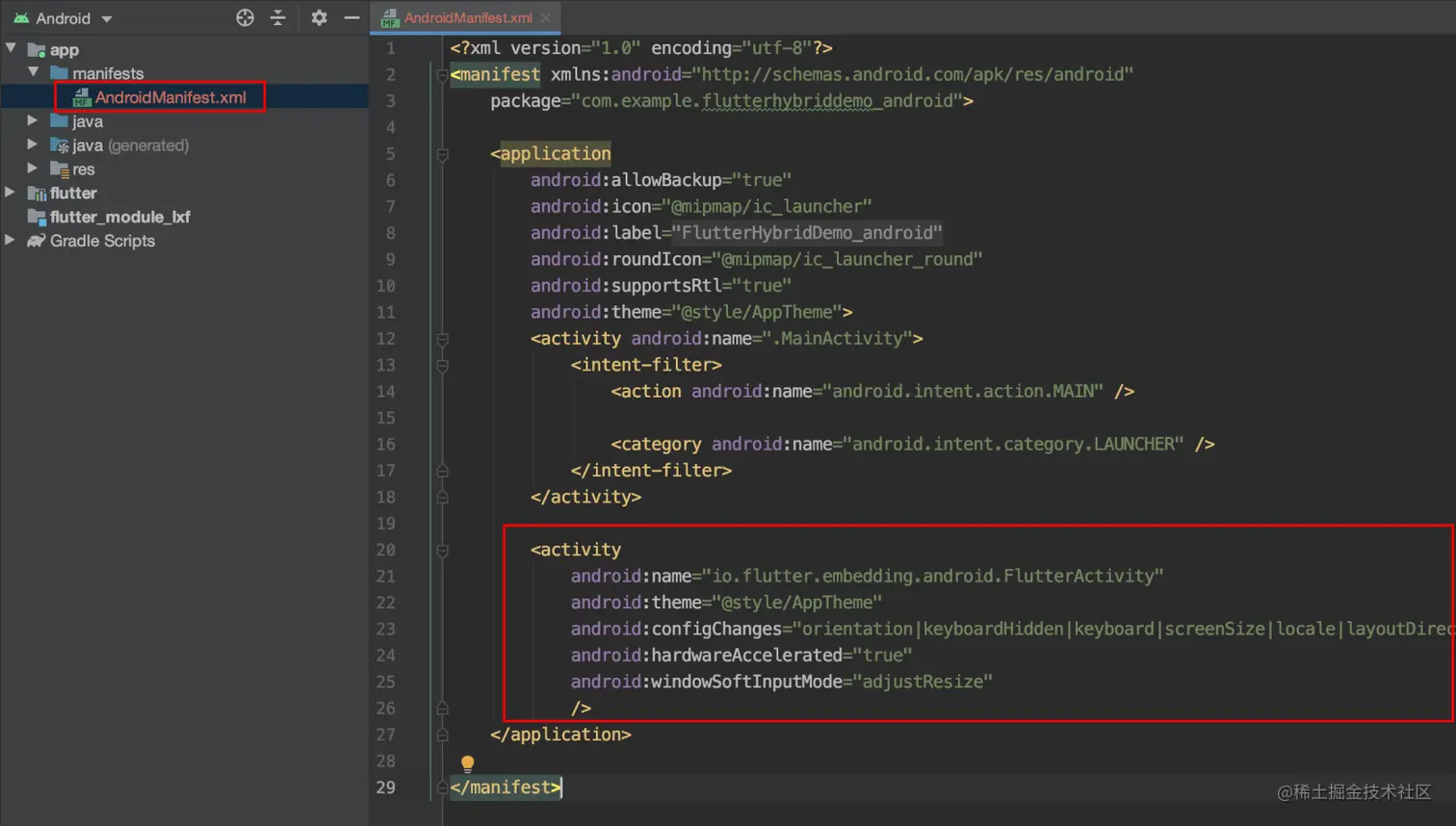The height and width of the screenshot is (826, 1456).
Task: Close the AndroidManifest.xml tab
Action: [x=546, y=17]
